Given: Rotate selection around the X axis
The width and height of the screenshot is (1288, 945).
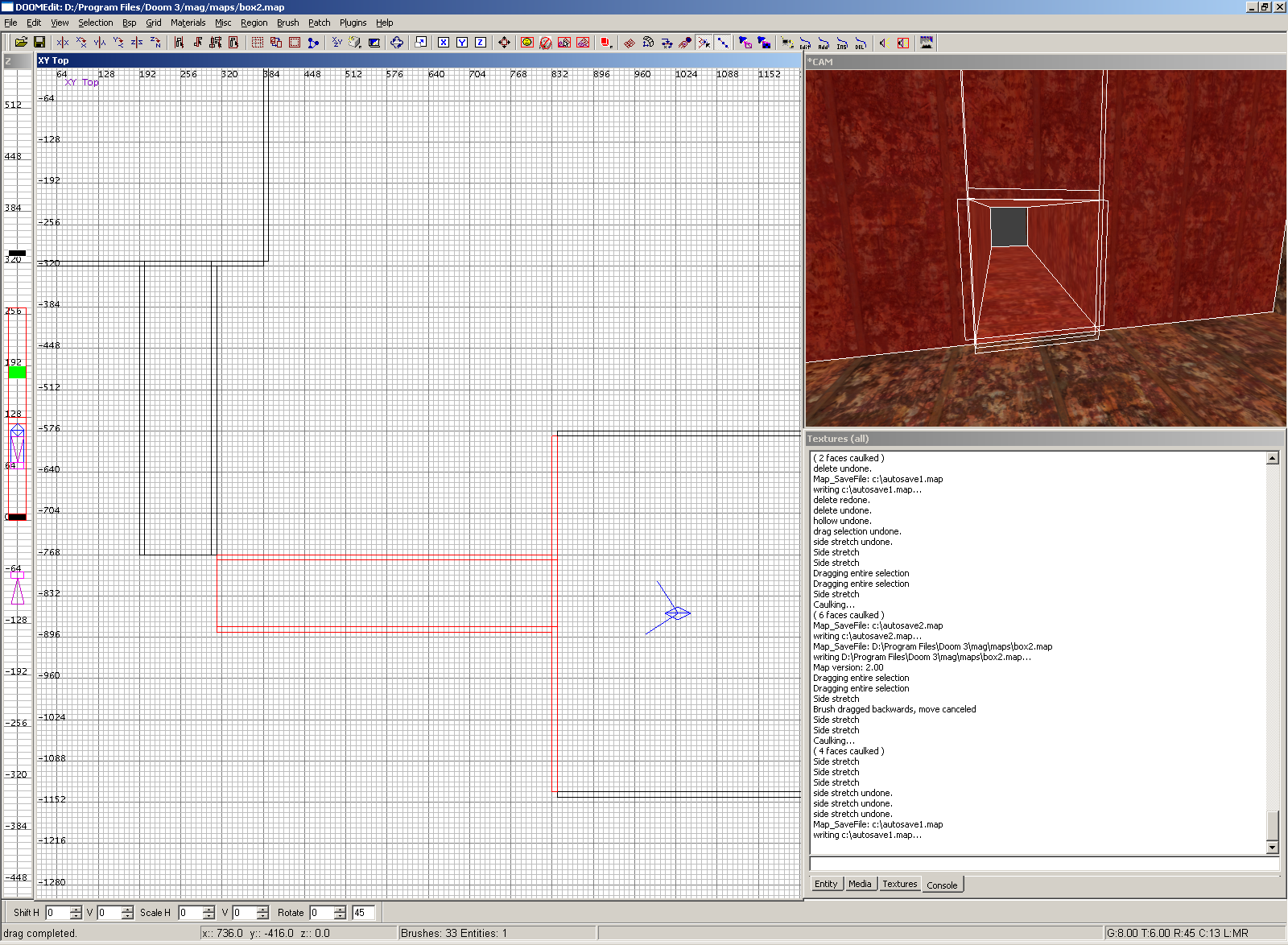Looking at the screenshot, I should pyautogui.click(x=81, y=43).
